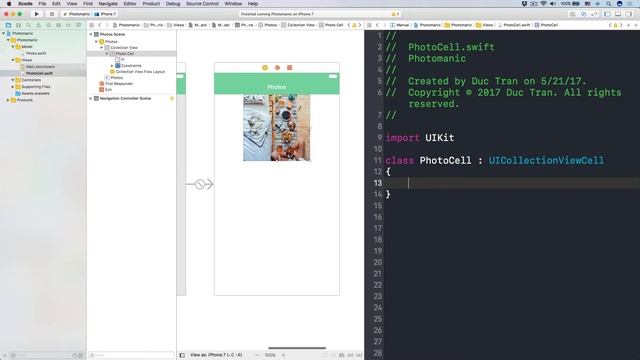Collapse the Controllers group folder
Screen dimensions: 640x360
pos(13,80)
